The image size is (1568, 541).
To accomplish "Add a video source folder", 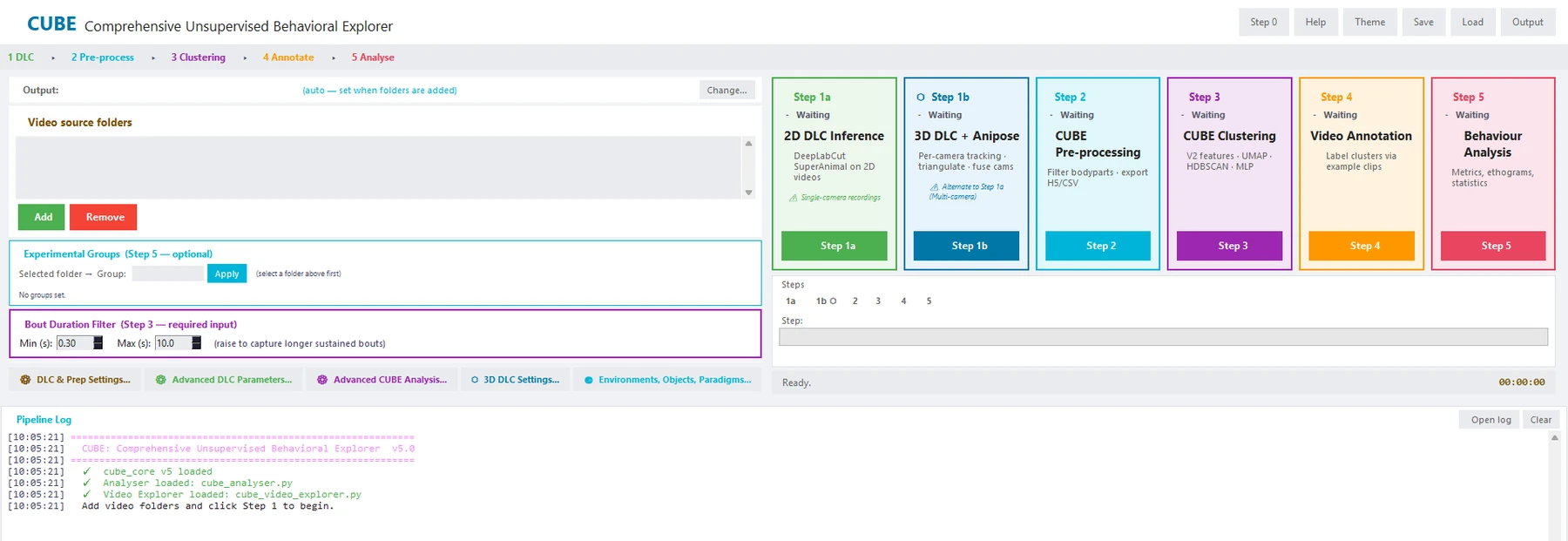I will point(42,217).
